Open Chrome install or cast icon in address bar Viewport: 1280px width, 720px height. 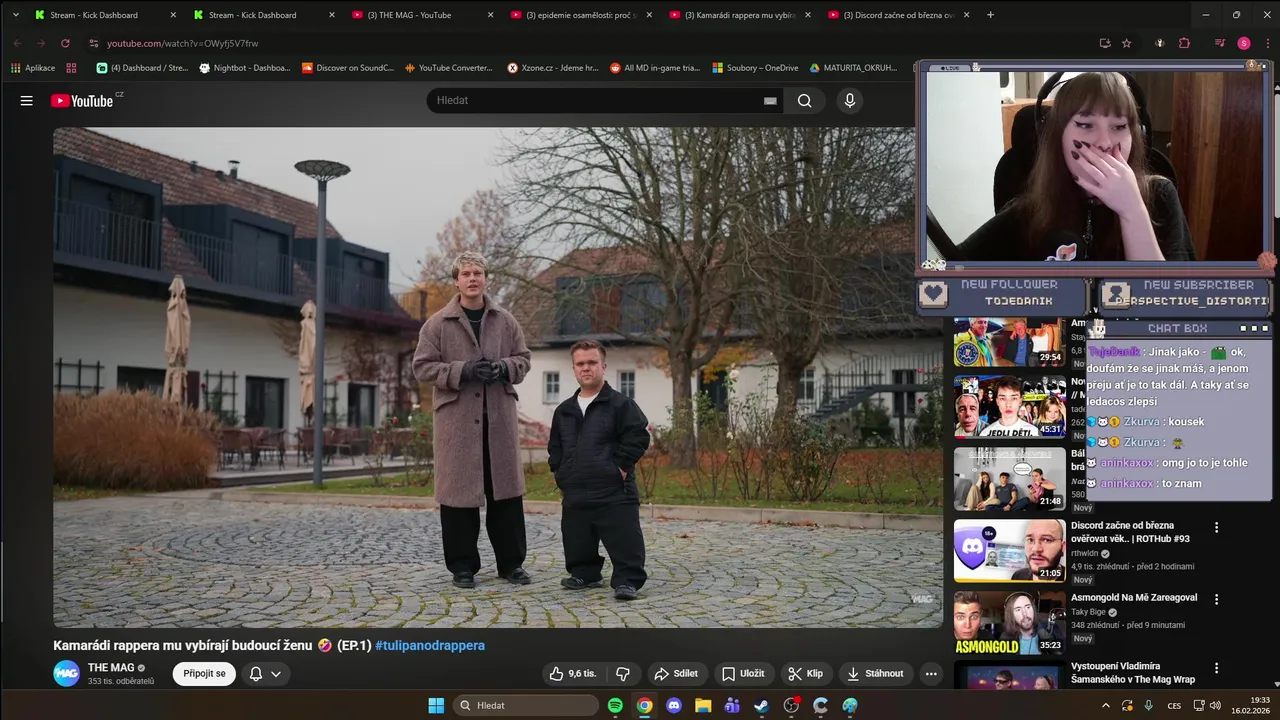pyautogui.click(x=1104, y=43)
